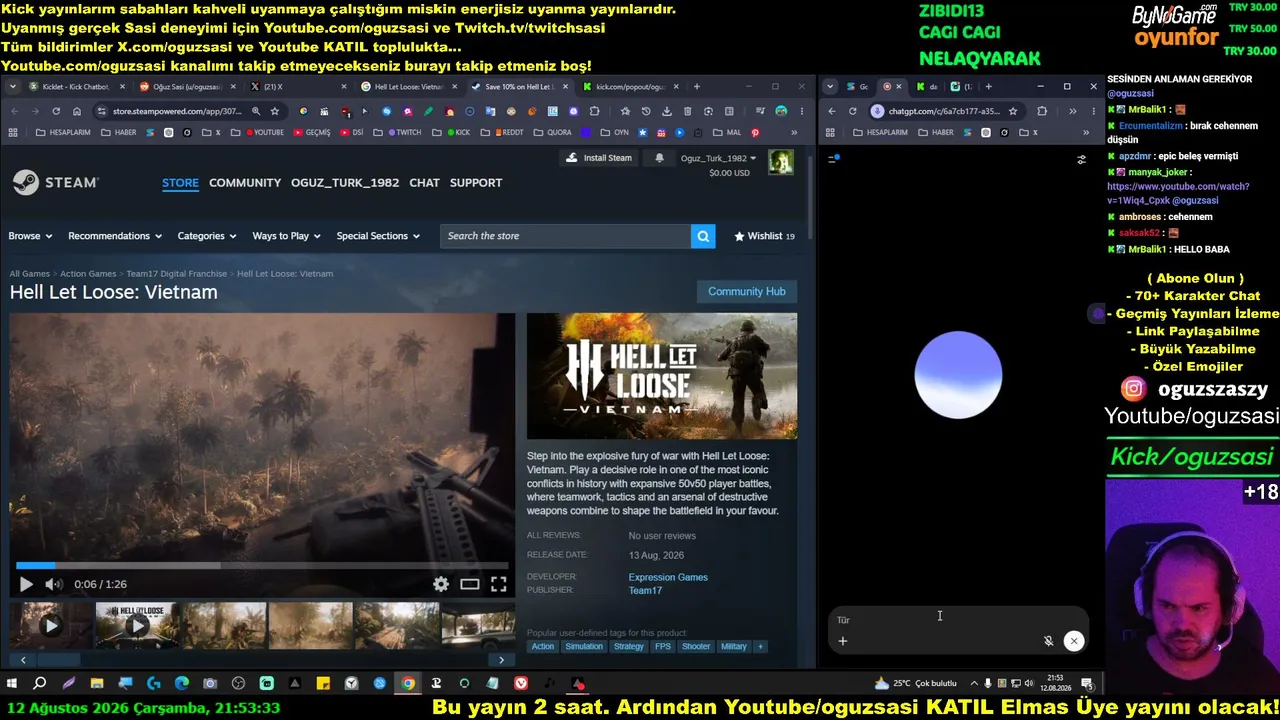Open the ChatGPT sidebar menu icon

click(x=834, y=158)
